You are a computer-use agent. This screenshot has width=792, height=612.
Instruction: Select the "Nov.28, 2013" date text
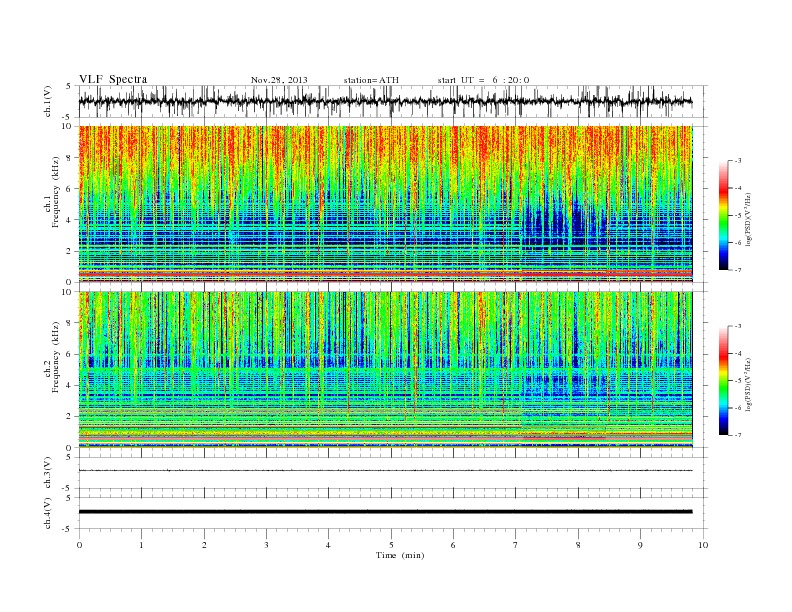tap(279, 80)
